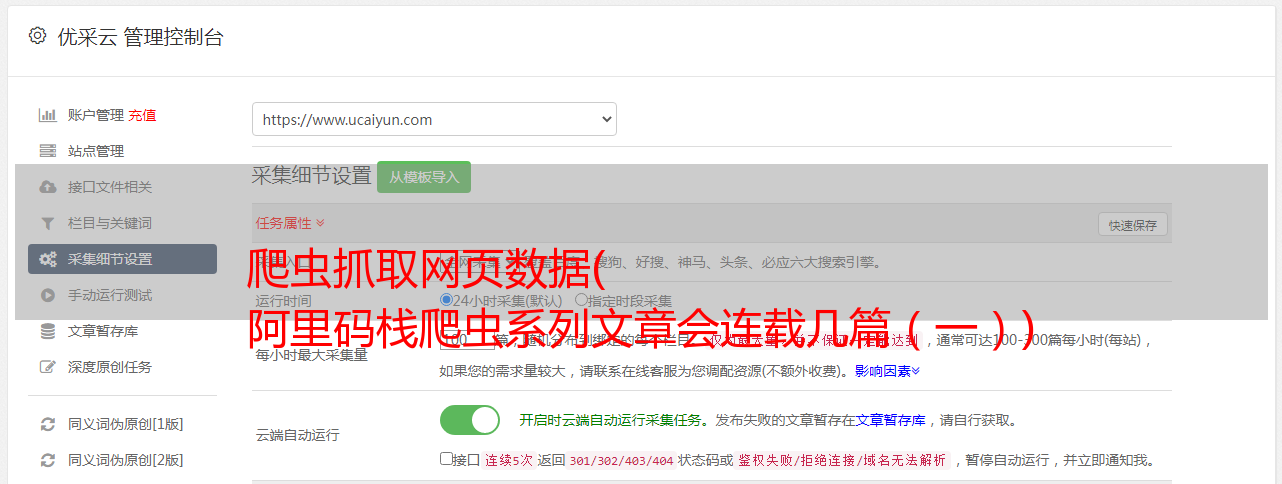Click the bar chart icon for 账户管理
1282x484 pixels.
(47, 115)
